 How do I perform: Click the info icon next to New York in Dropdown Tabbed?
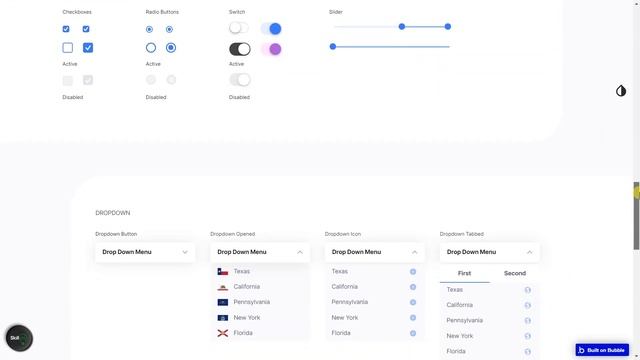coord(527,336)
